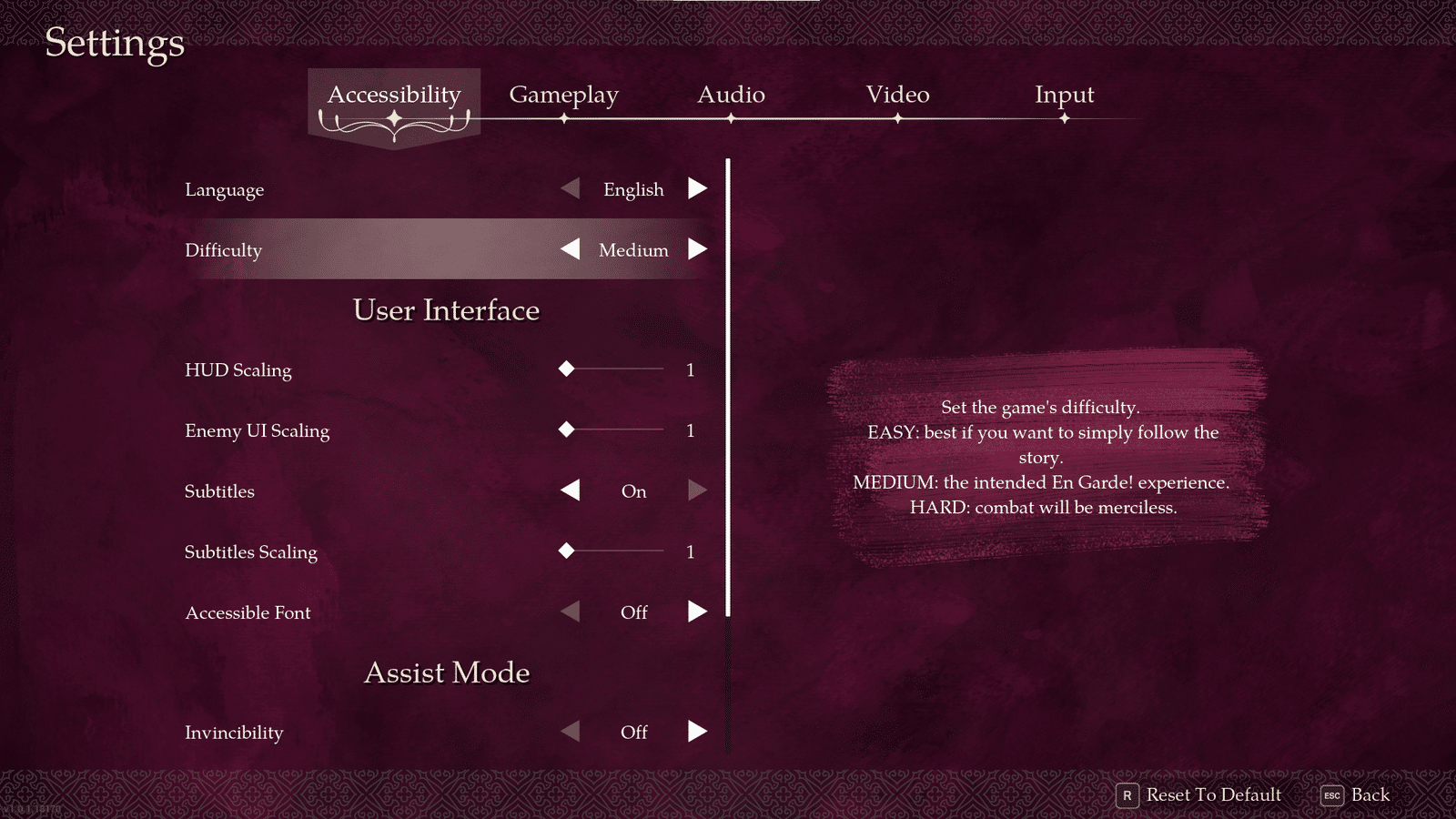The image size is (1456, 819).
Task: Click the Medium difficulty value
Action: (x=633, y=249)
